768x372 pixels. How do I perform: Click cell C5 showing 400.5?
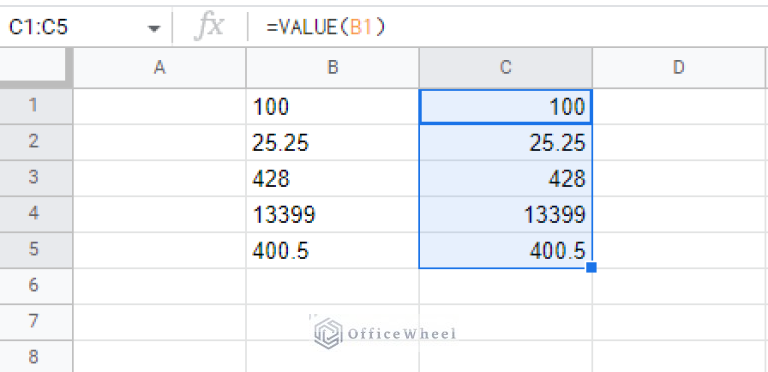(505, 250)
